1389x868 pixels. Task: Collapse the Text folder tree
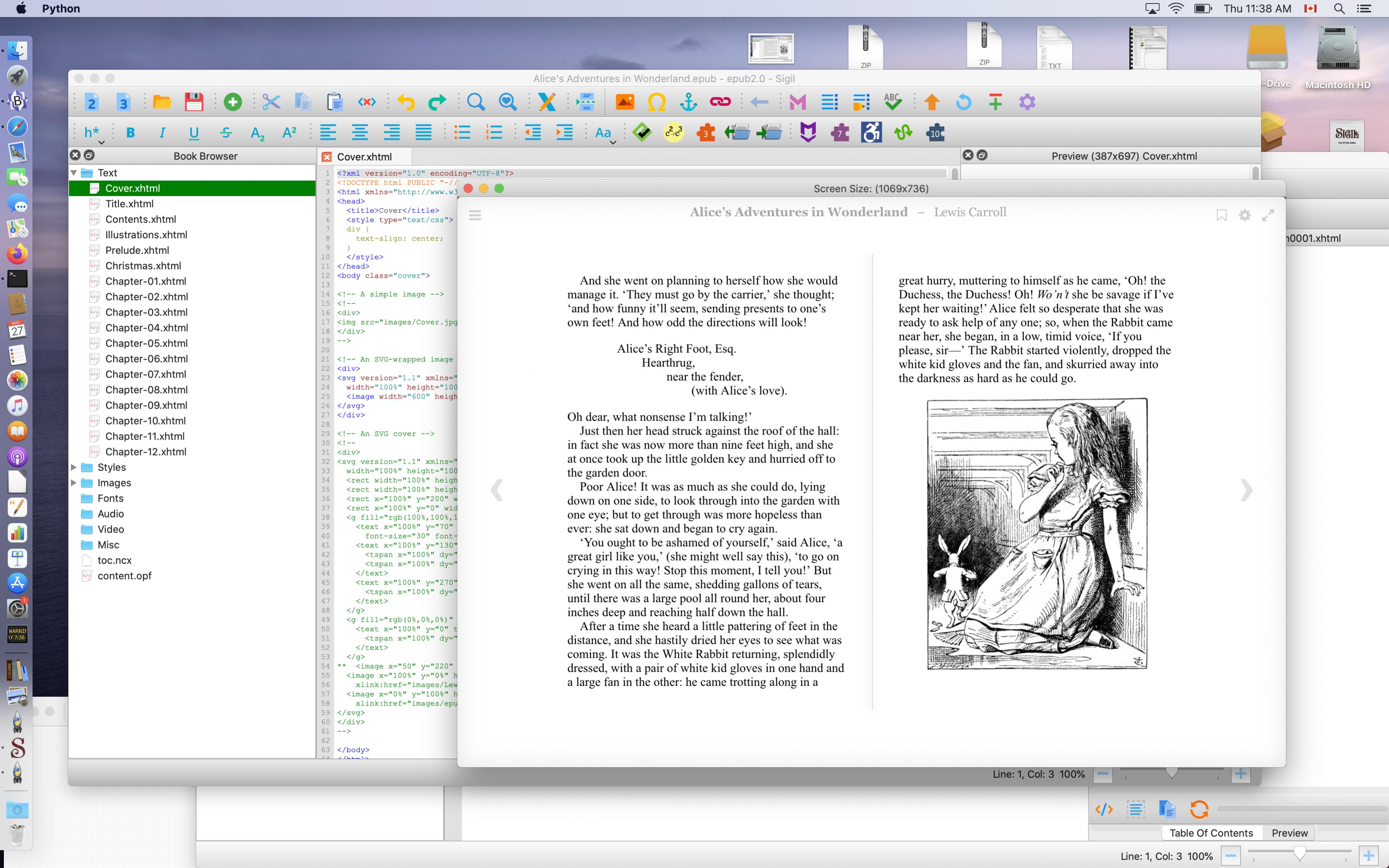tap(74, 173)
